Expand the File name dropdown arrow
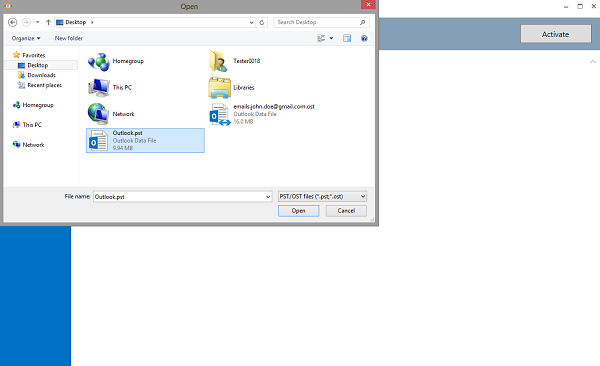This screenshot has width=600, height=366. click(268, 197)
